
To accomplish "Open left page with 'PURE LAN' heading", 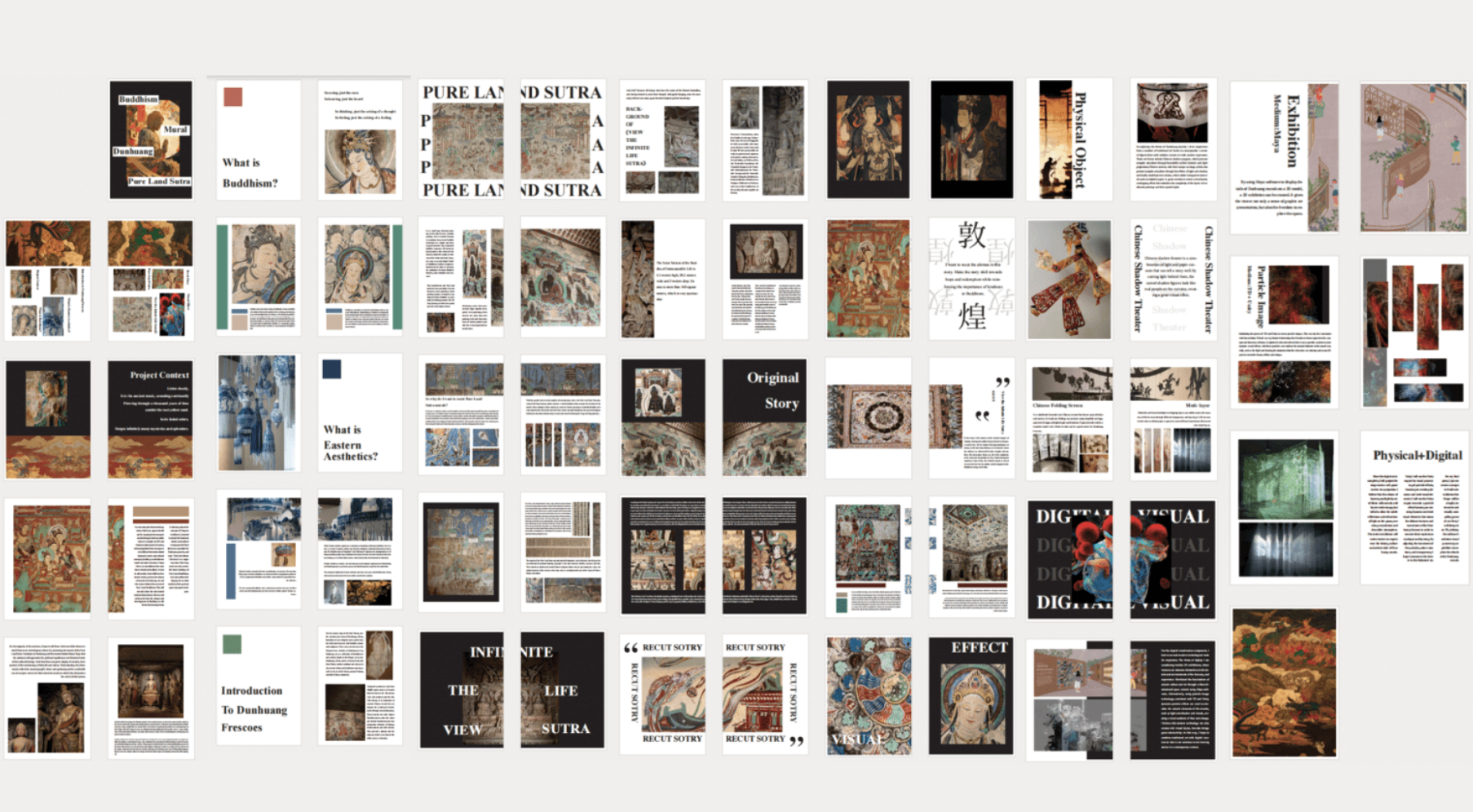I will click(462, 139).
